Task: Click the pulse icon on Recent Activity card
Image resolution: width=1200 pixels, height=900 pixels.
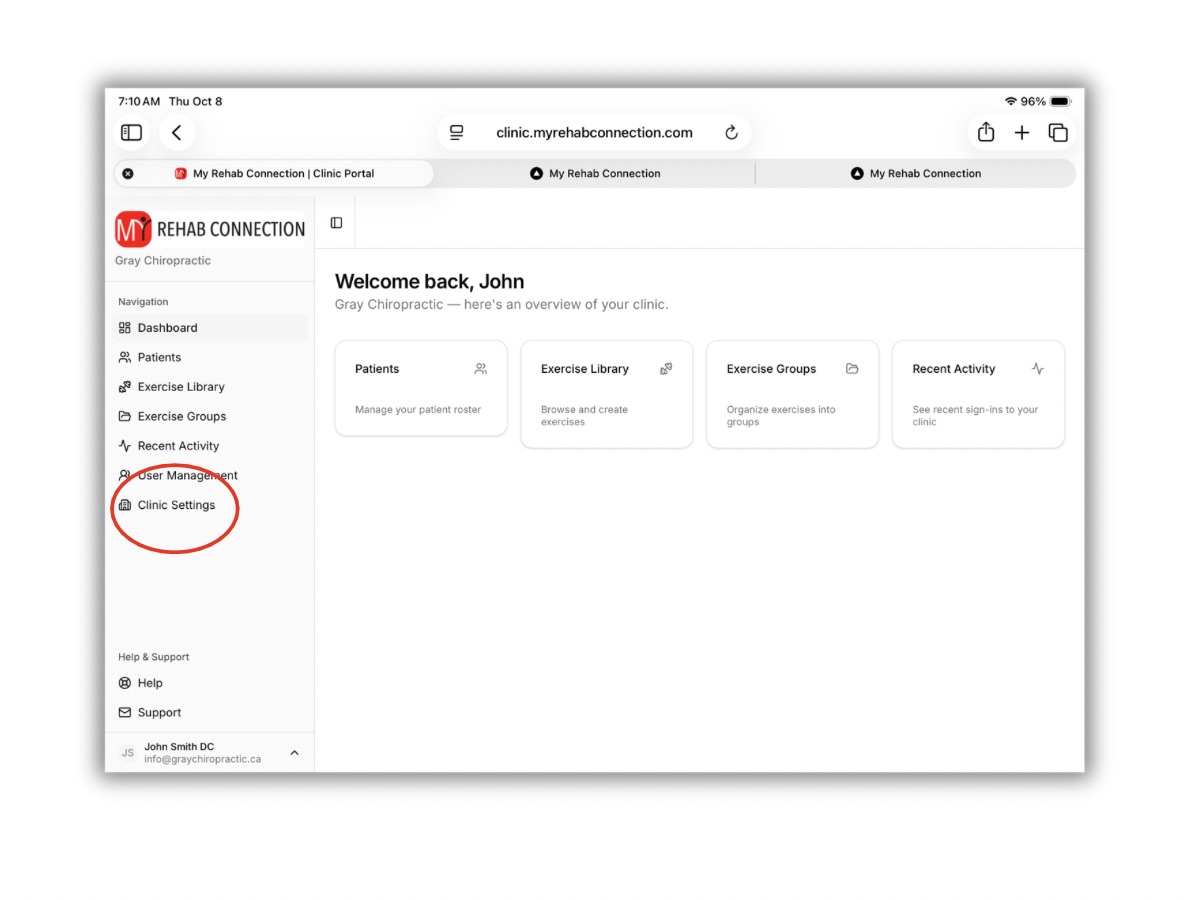Action: [x=1038, y=369]
